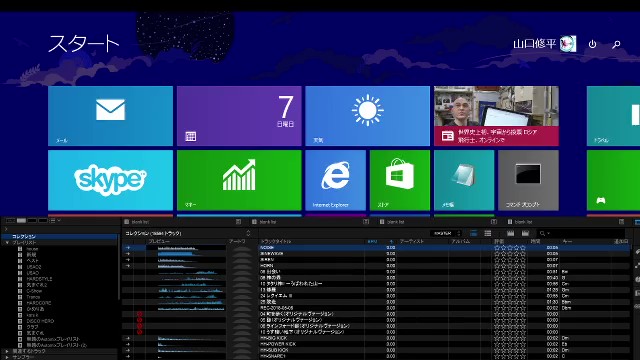Open the green Games tile with controller icon
Image resolution: width=640 pixels, height=360 pixels.
click(613, 180)
